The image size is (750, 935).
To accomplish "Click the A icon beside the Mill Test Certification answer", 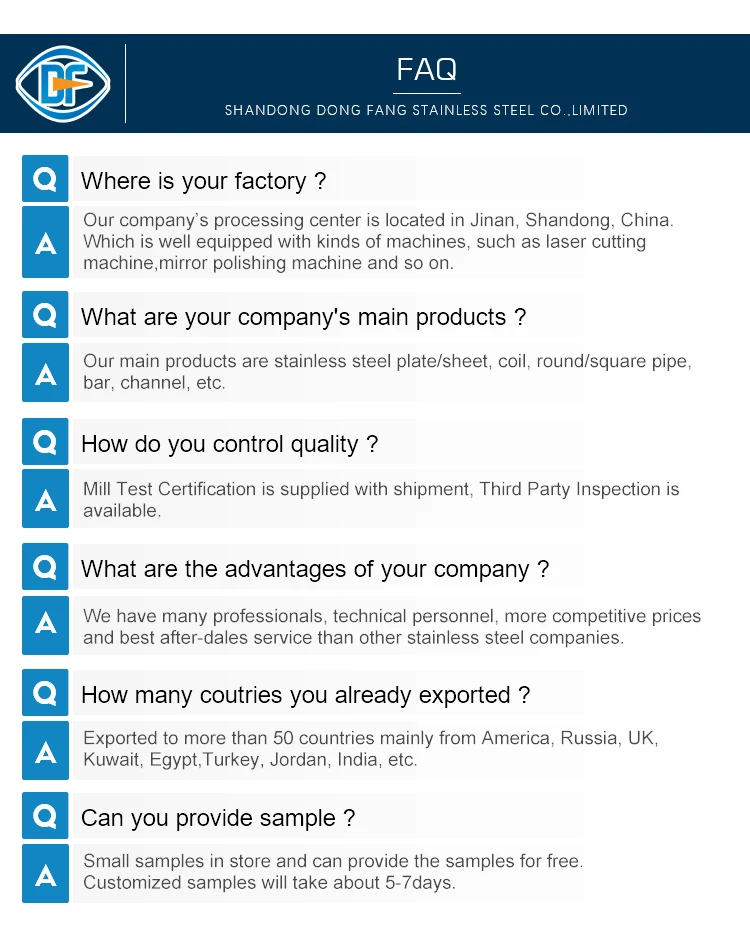I will pos(45,499).
